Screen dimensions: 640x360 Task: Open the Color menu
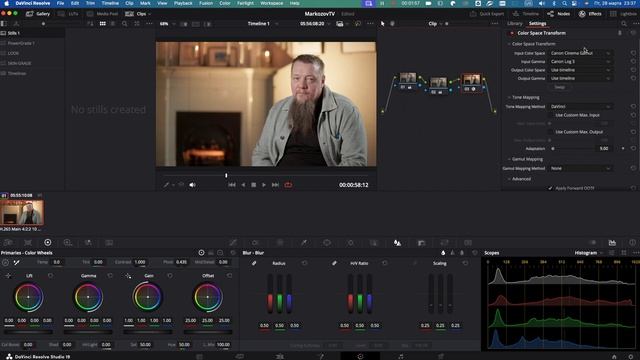[x=224, y=3]
